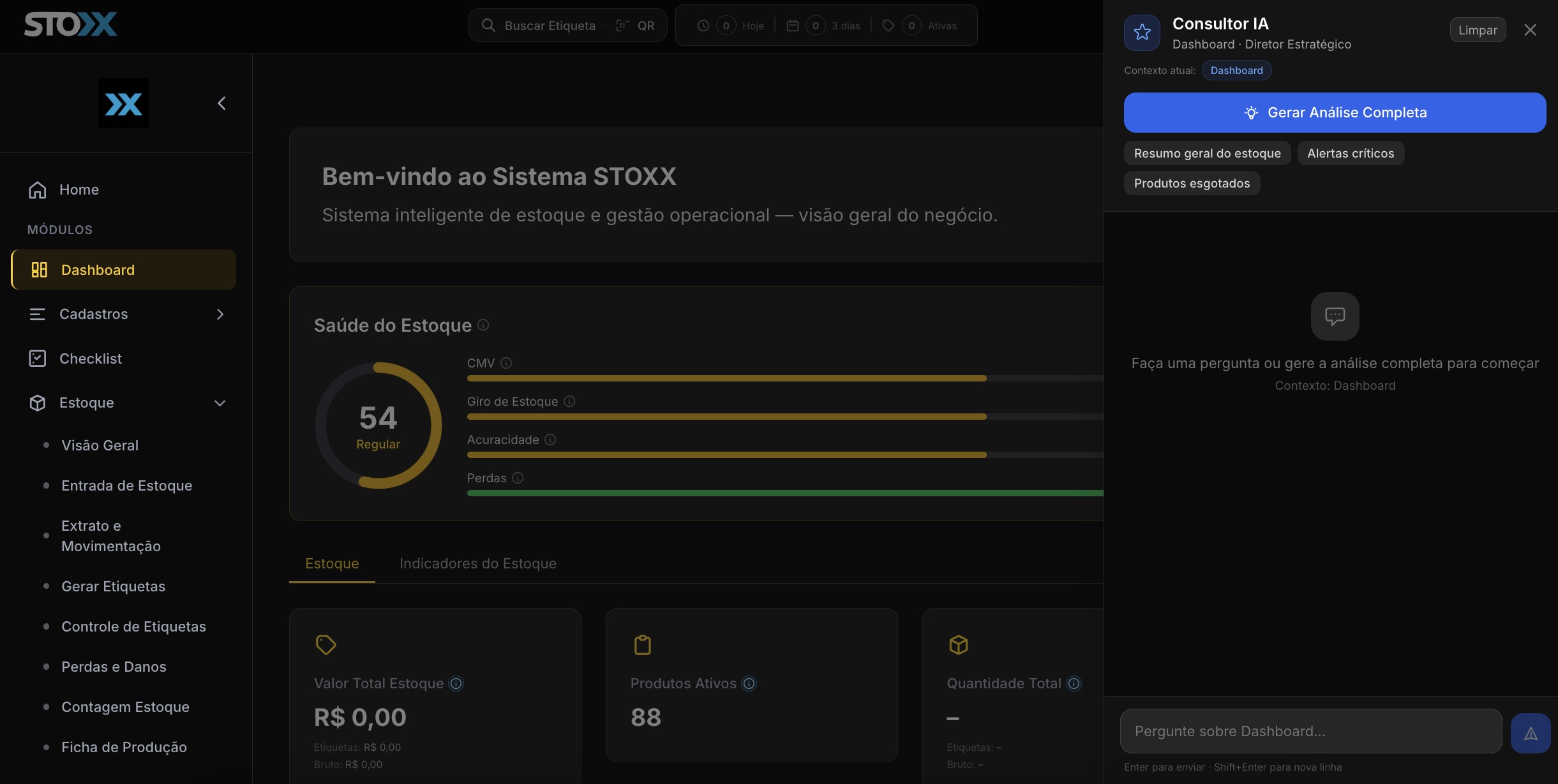Click the Hoje counter badge
The image size is (1558, 784).
726,26
